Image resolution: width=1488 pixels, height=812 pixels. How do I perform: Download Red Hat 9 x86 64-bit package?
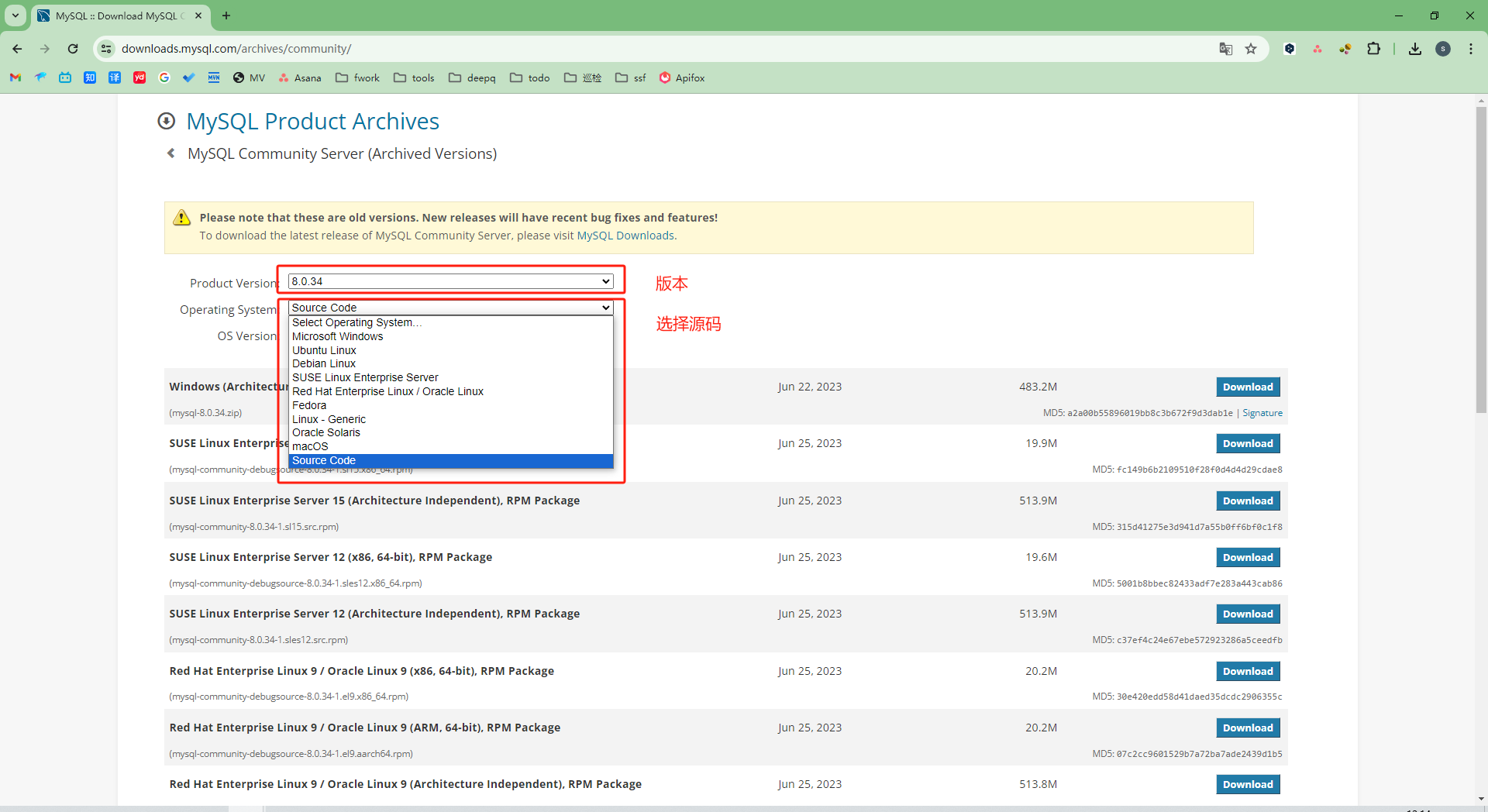pyautogui.click(x=1248, y=671)
